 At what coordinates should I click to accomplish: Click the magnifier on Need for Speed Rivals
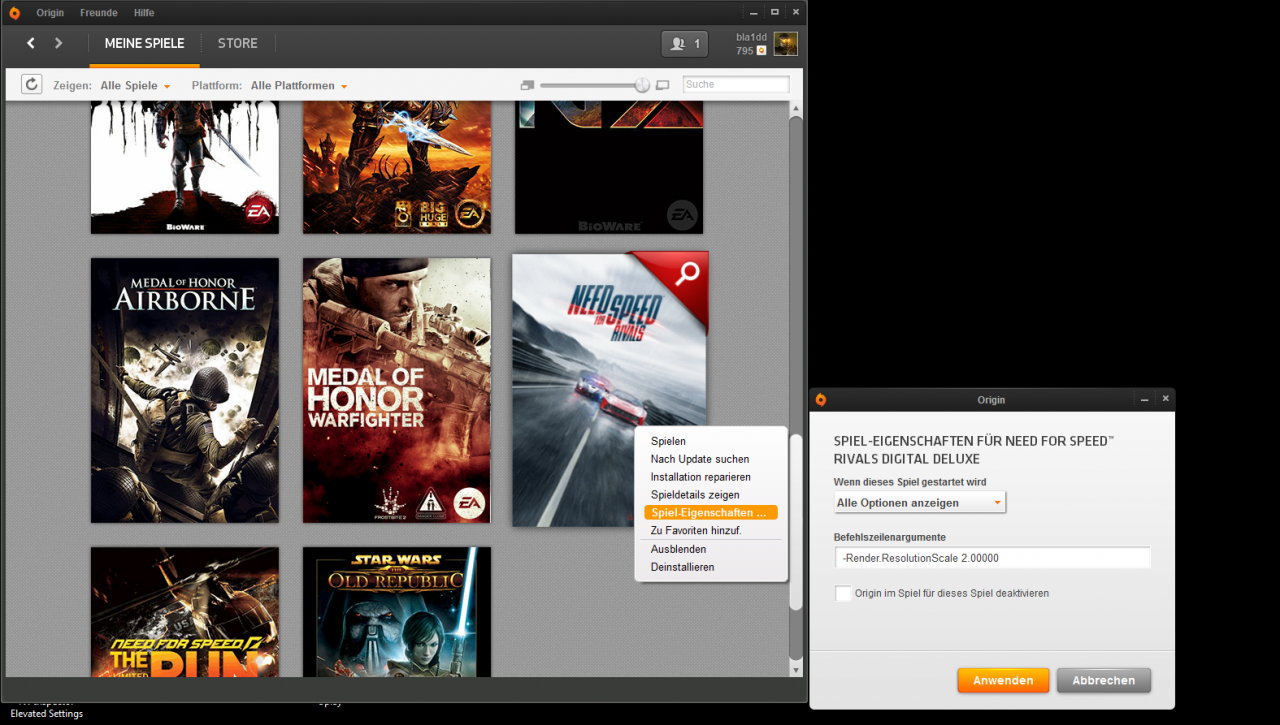pos(687,274)
